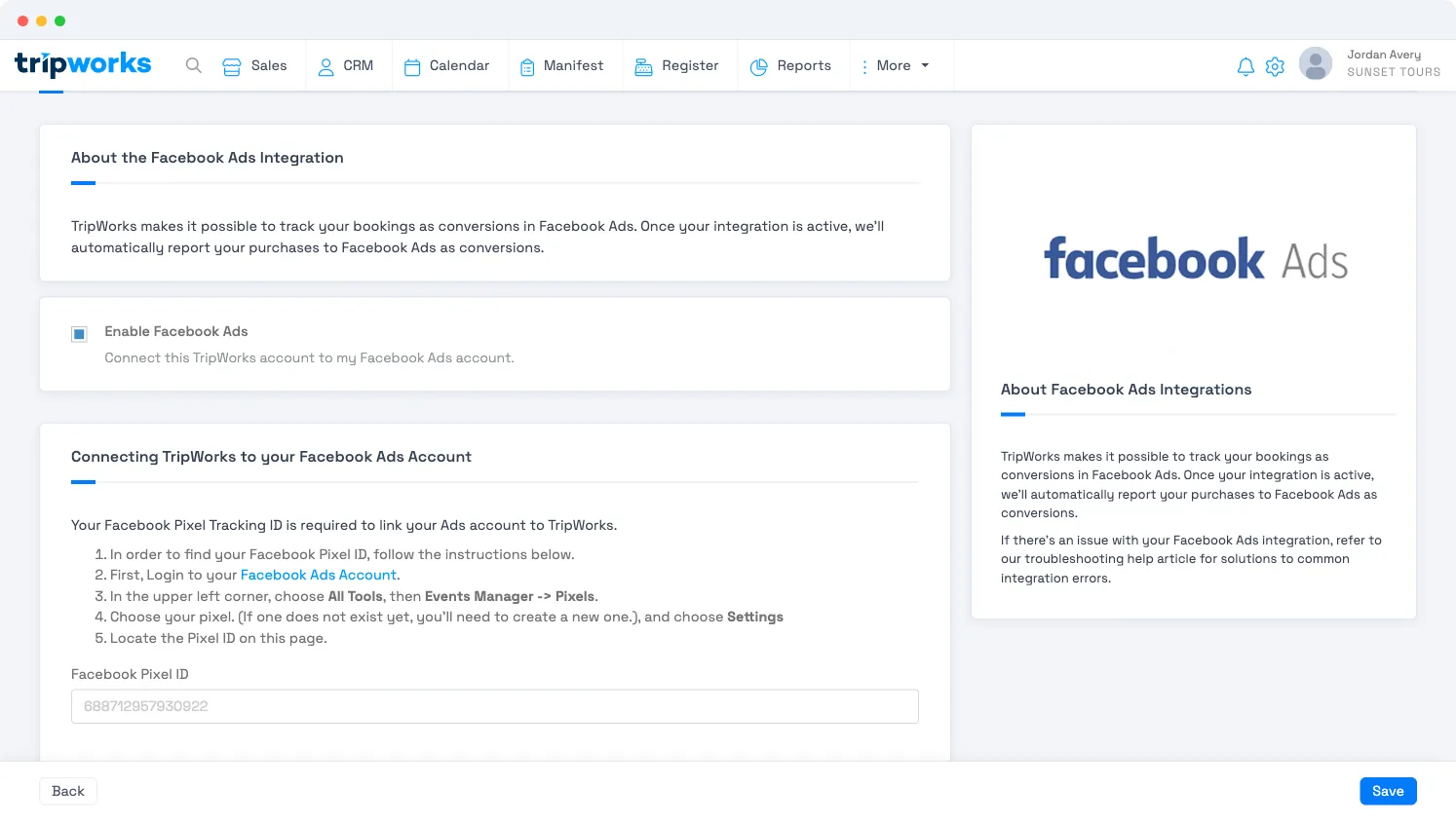This screenshot has height=825, width=1456.
Task: Click step 'Locate the Pixel ID on this page'
Action: (218, 638)
